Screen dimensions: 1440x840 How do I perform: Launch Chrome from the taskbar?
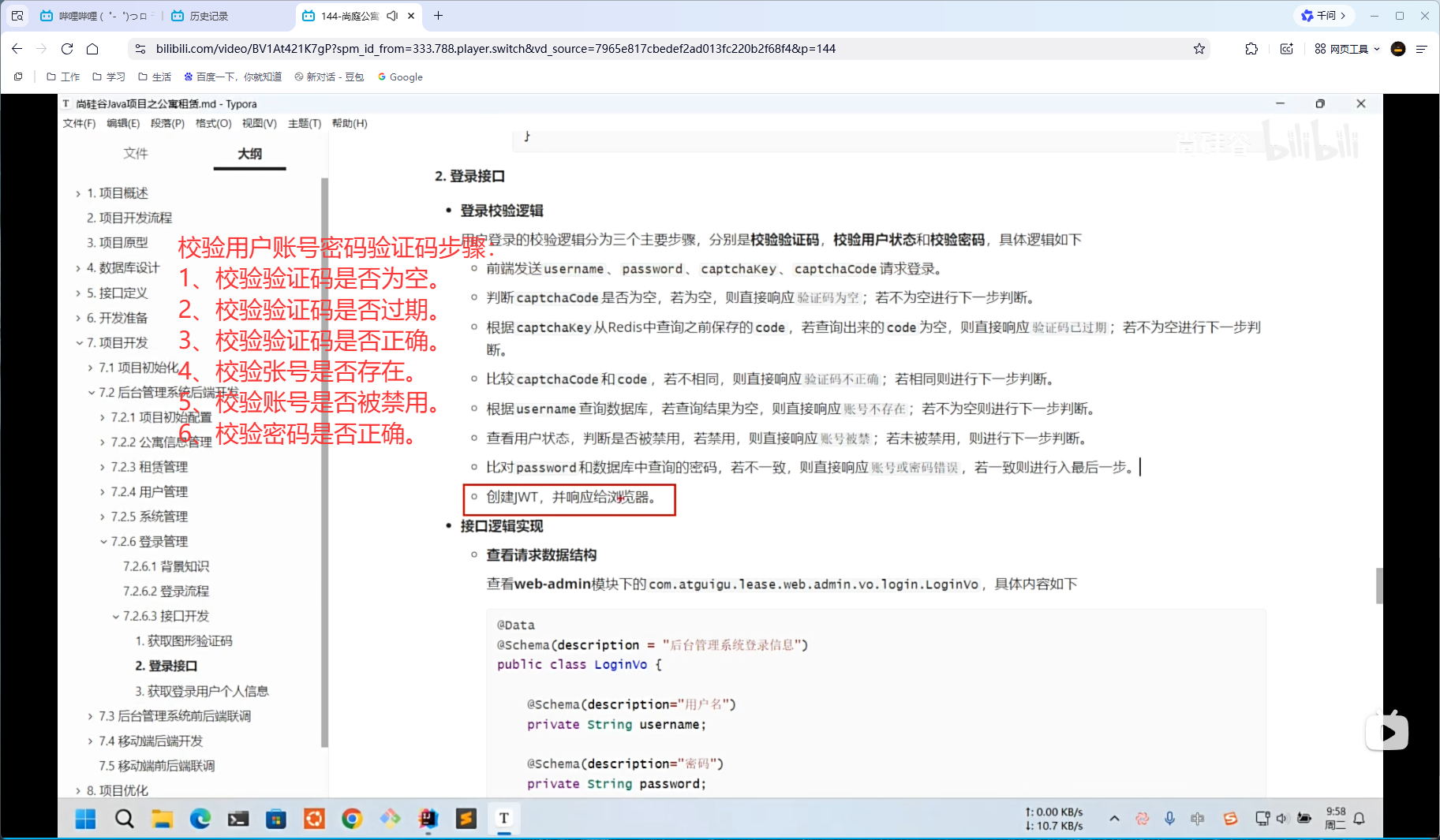pos(352,819)
